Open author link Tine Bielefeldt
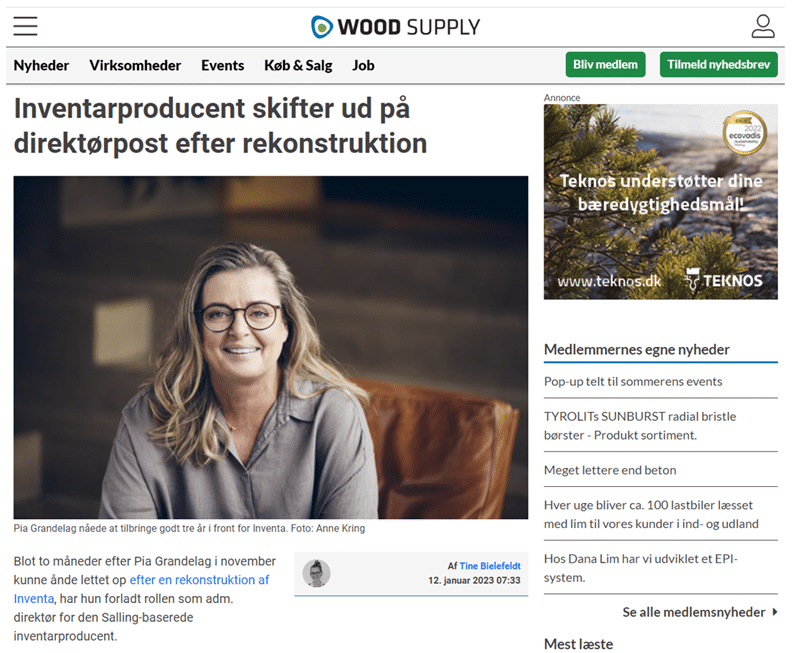This screenshot has width=803, height=653. (x=490, y=566)
